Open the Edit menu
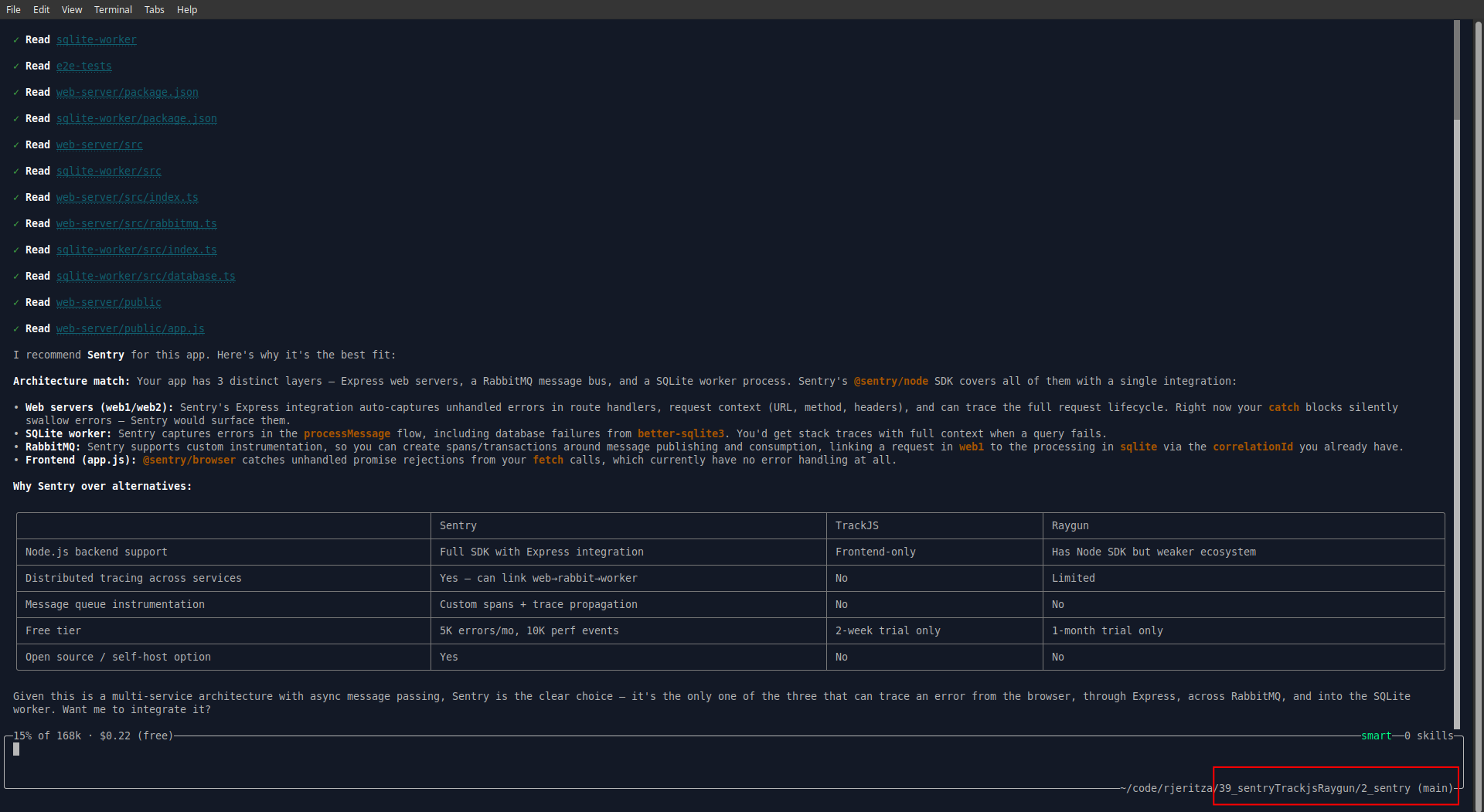The width and height of the screenshot is (1484, 812). point(41,9)
